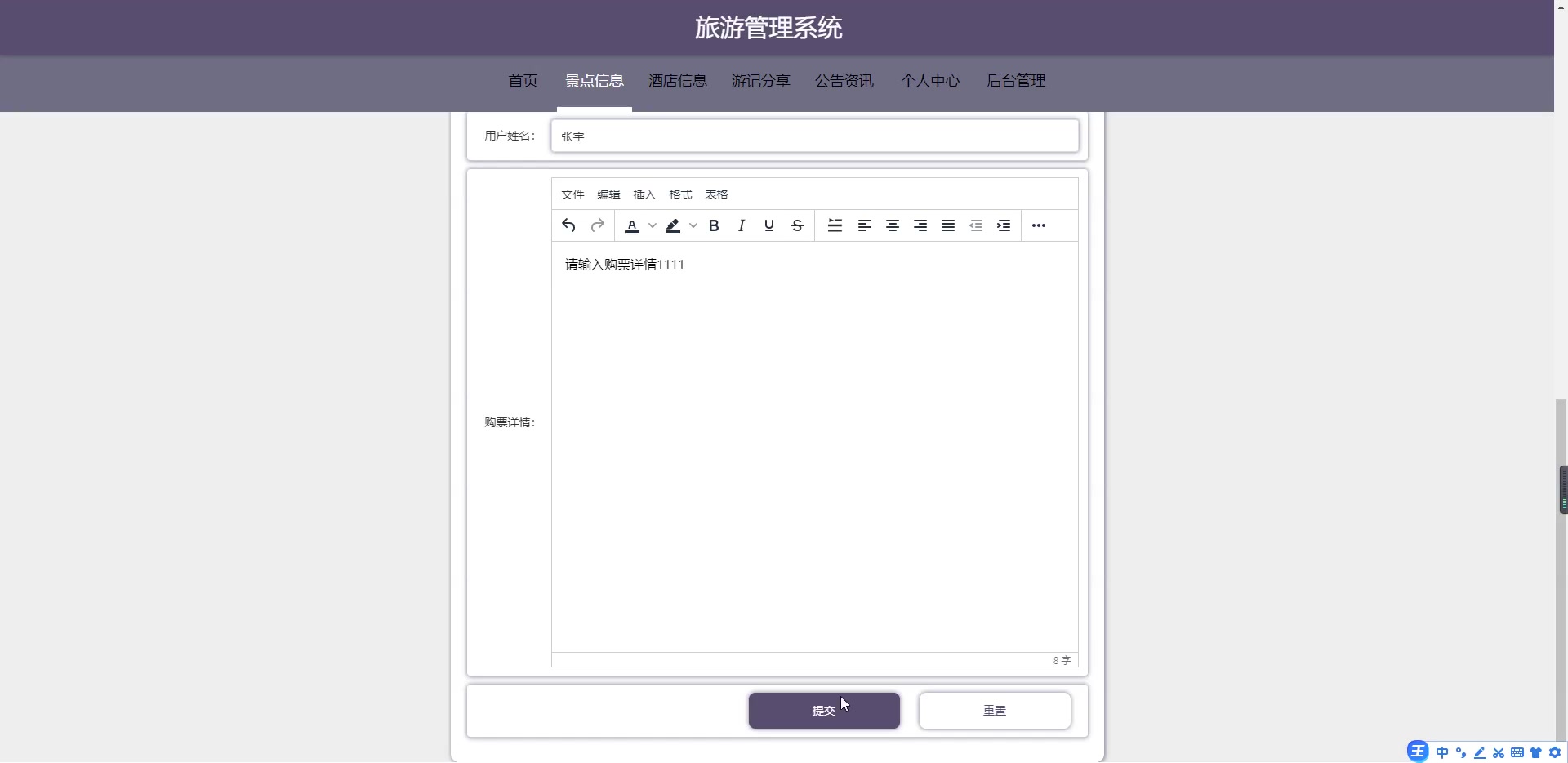Viewport: 1568px width, 763px height.
Task: Open the 插入 menu in the editor
Action: coord(644,194)
